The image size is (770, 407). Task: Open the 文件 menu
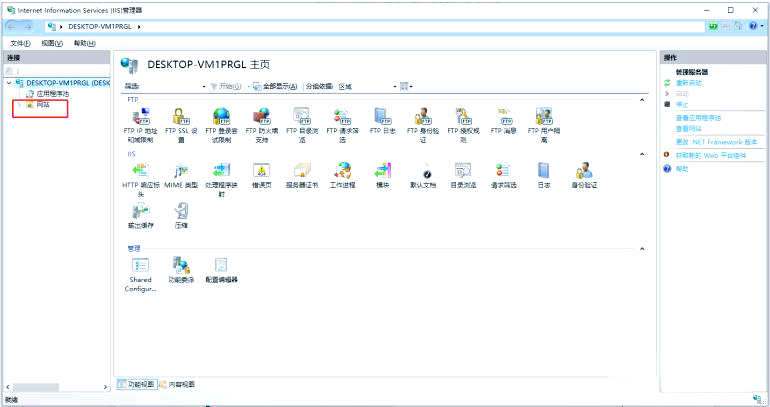21,43
